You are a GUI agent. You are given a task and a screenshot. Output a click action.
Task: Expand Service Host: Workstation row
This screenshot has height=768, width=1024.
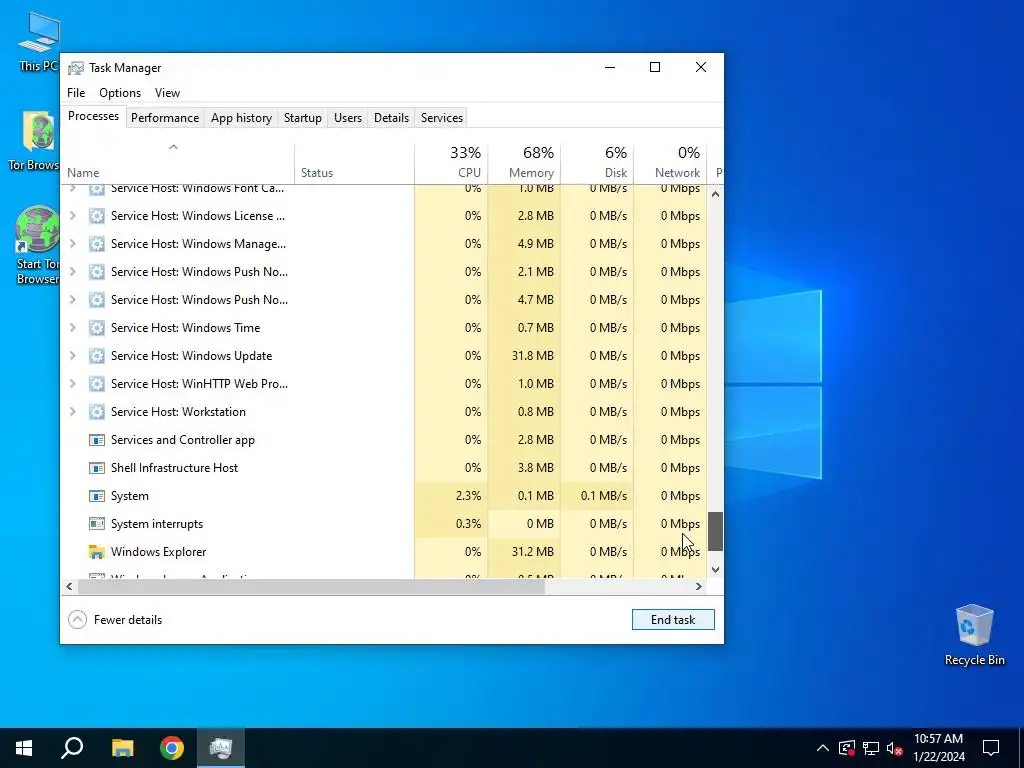pos(72,412)
